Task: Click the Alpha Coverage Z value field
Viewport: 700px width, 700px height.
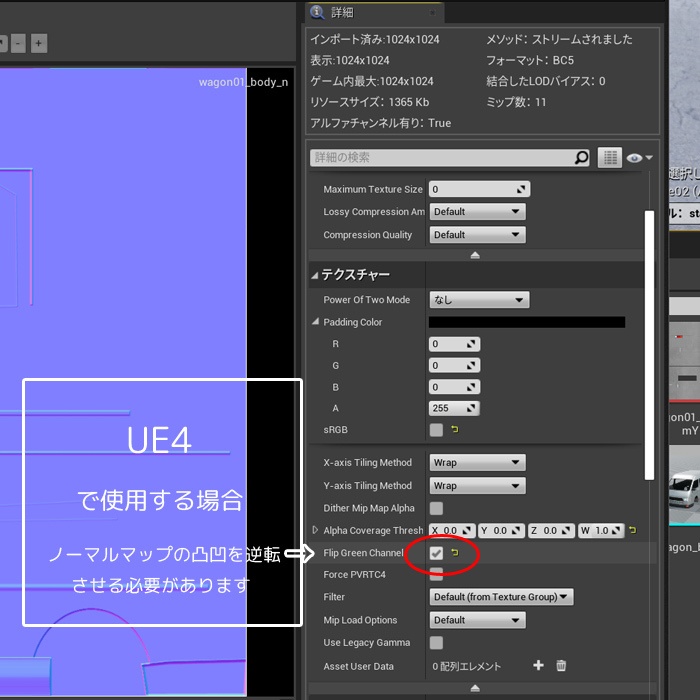Action: tap(551, 530)
